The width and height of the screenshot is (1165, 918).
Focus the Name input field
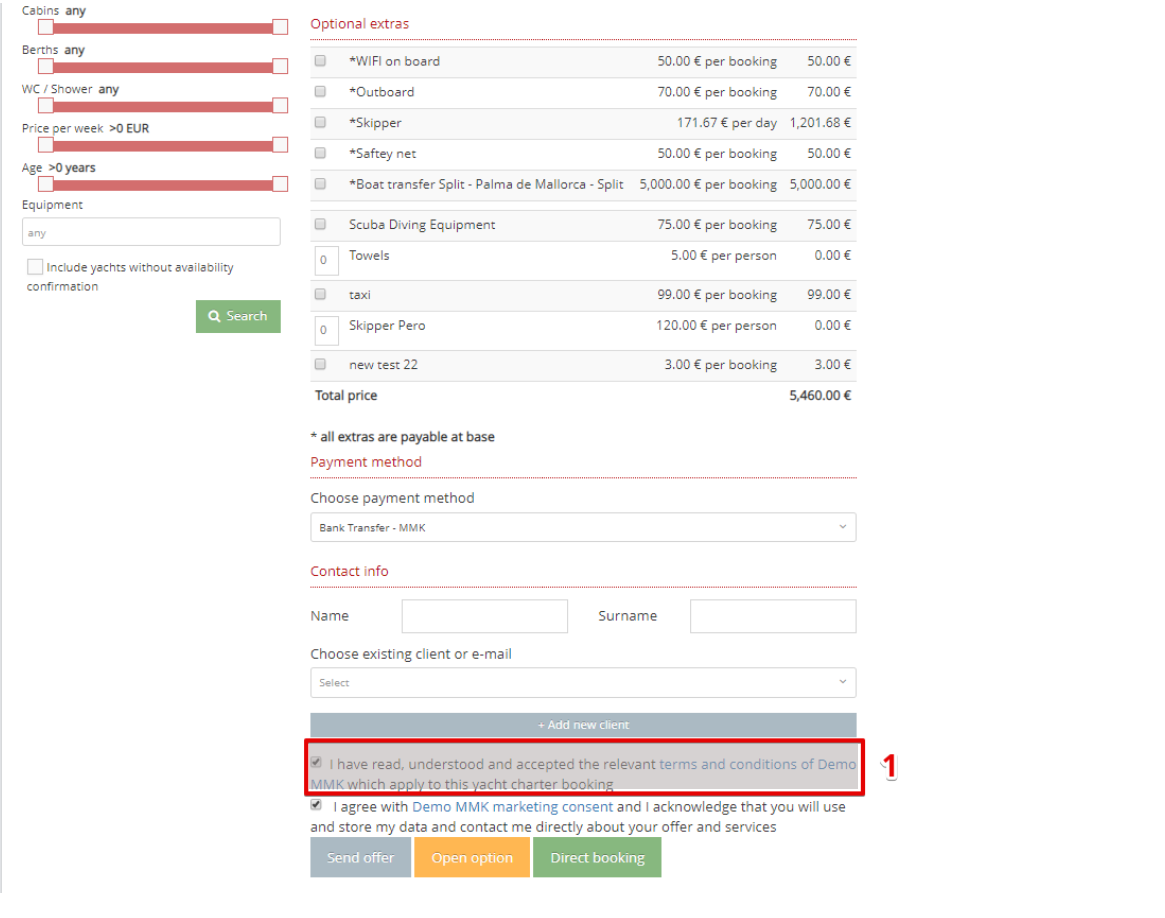pyautogui.click(x=485, y=616)
